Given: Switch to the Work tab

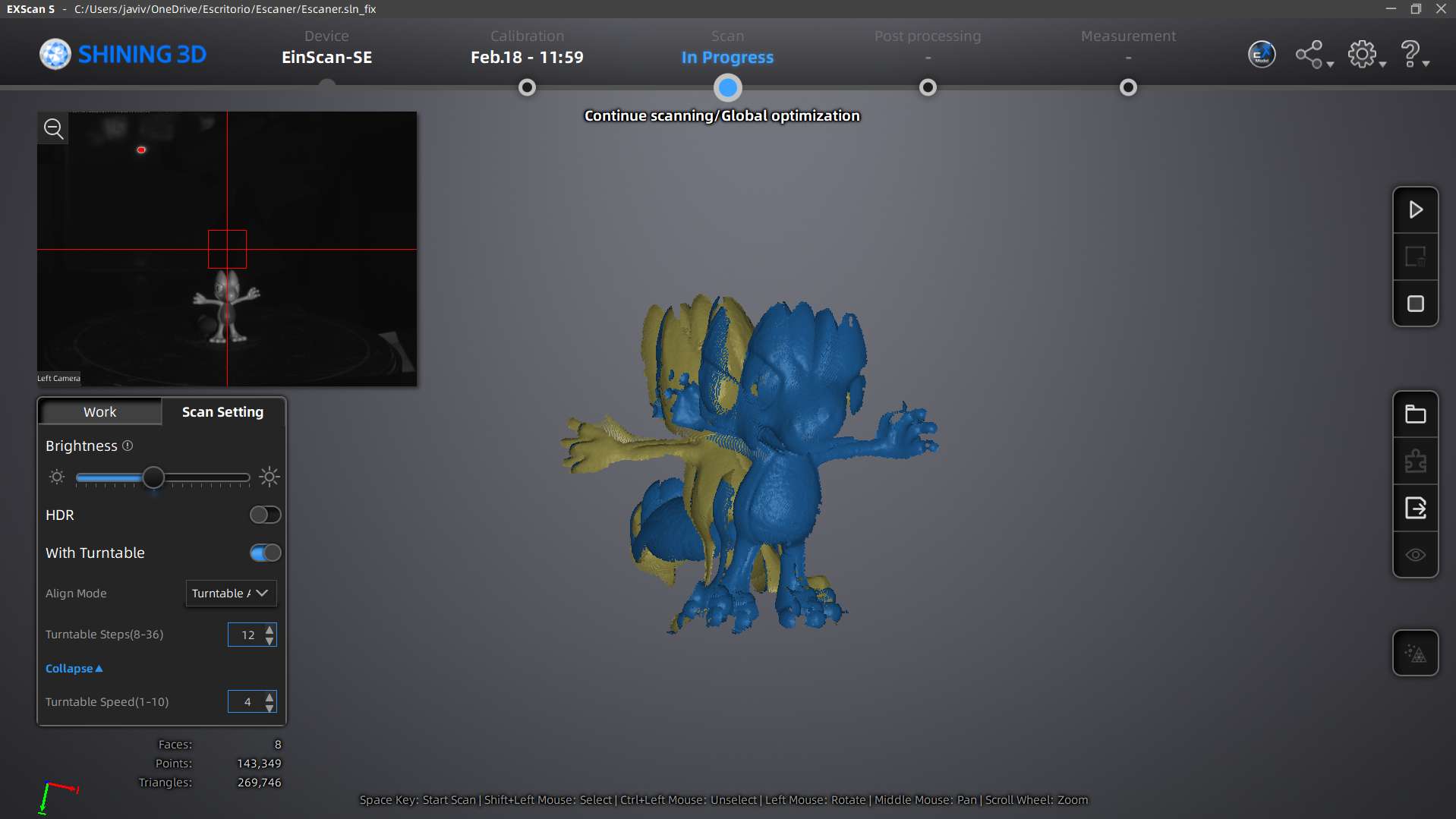Looking at the screenshot, I should coord(100,411).
